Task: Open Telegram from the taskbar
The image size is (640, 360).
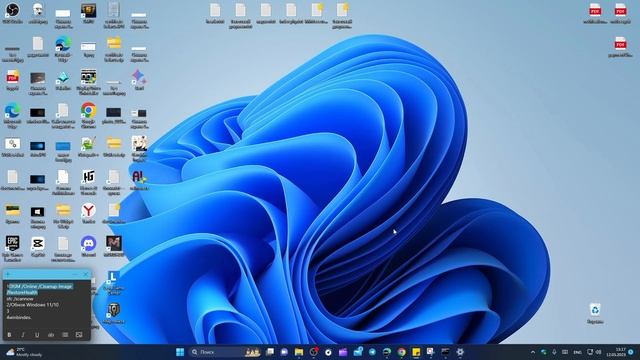Action: coord(372,352)
